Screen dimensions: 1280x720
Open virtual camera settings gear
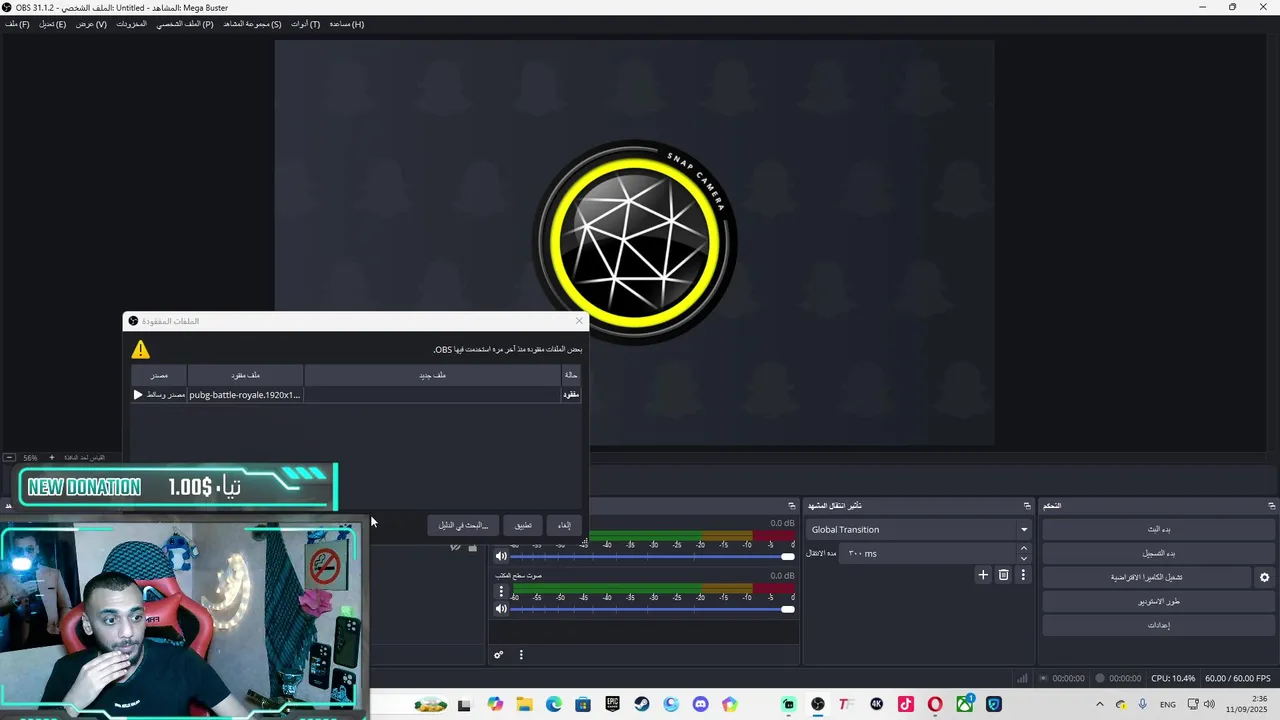(x=1264, y=577)
